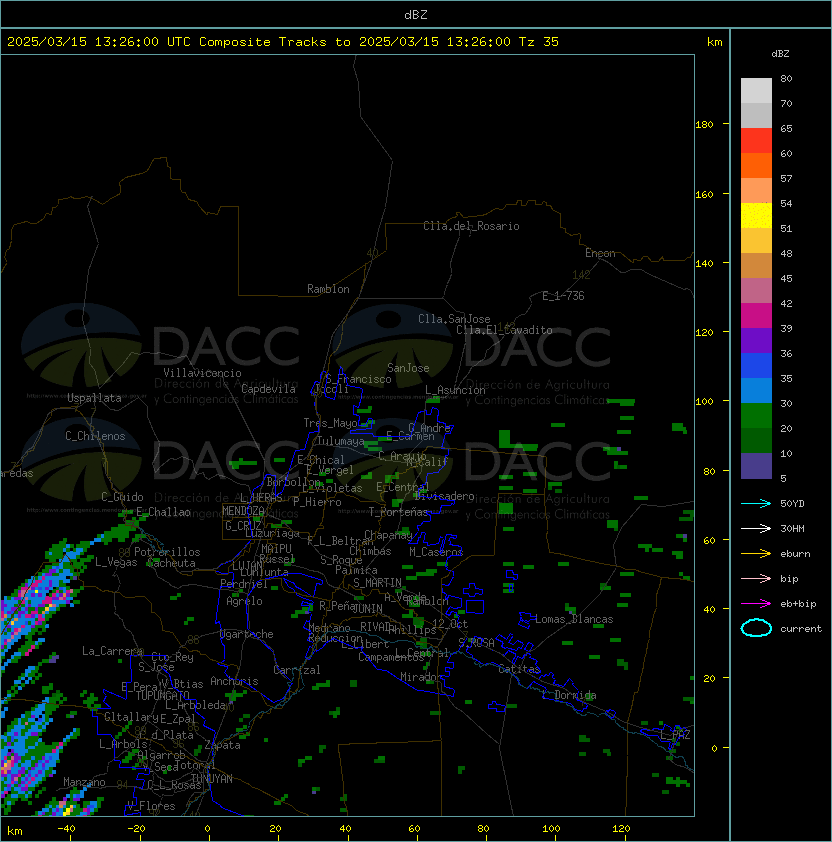Pick the orange 57-60 dBZ color swatch
This screenshot has height=842, width=832.
(x=756, y=166)
